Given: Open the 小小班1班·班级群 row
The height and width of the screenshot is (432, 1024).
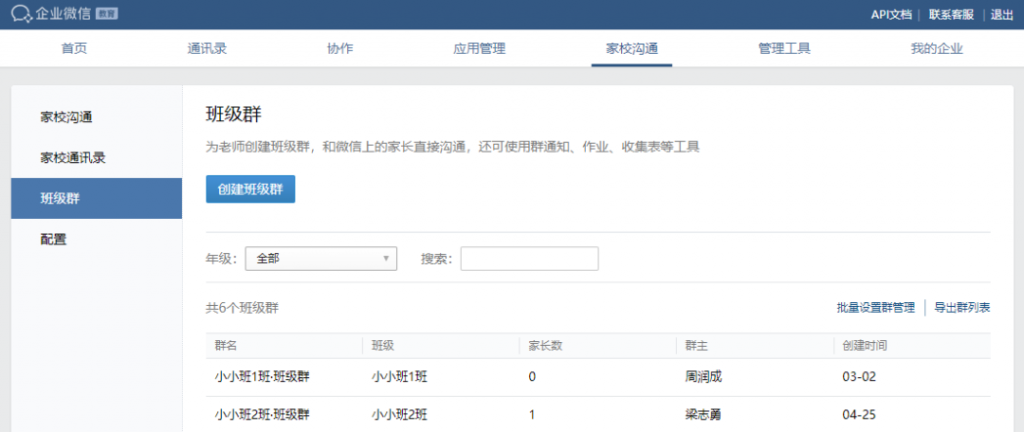Looking at the screenshot, I should 262,377.
